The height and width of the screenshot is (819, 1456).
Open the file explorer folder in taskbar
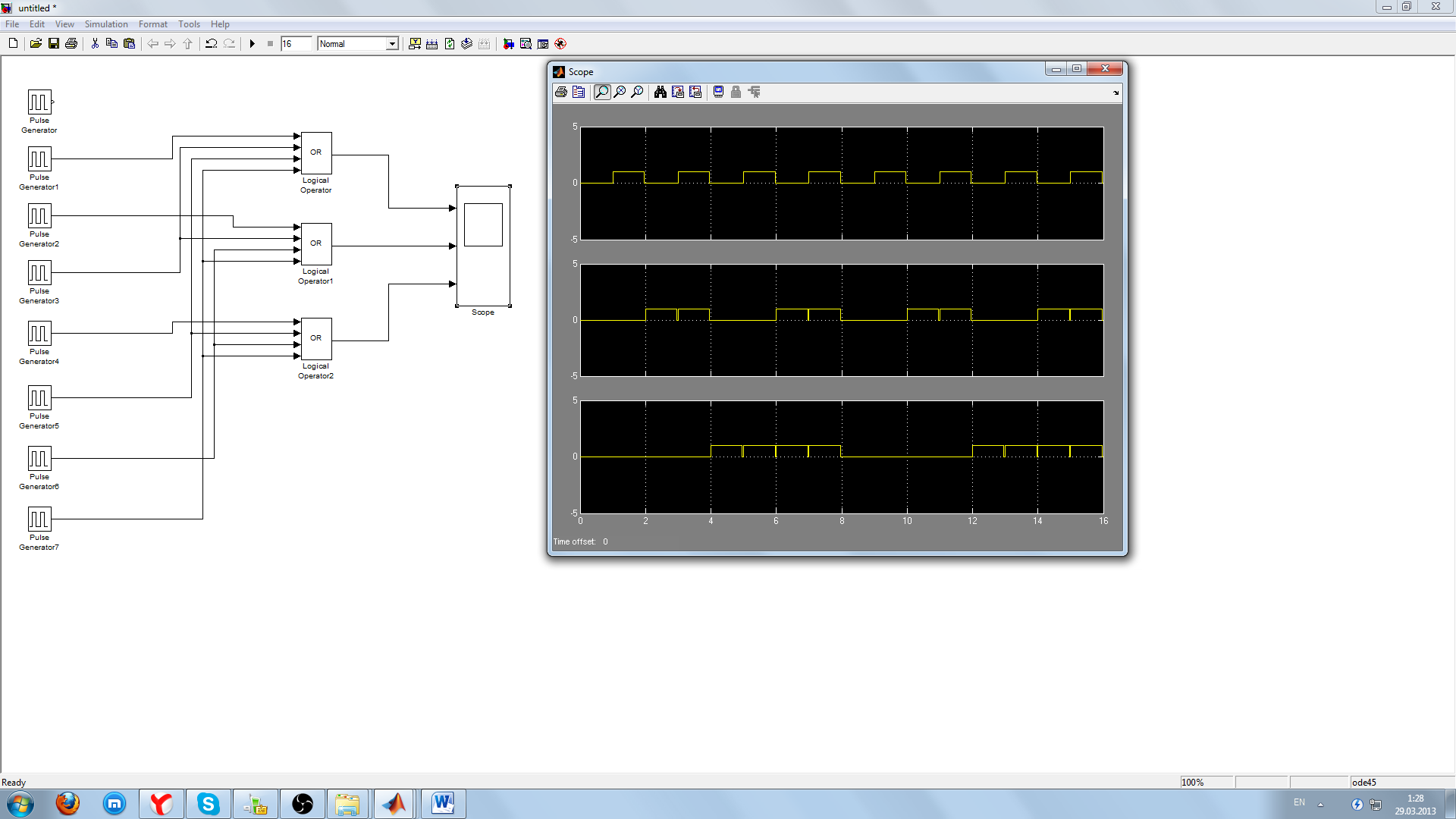[x=347, y=804]
